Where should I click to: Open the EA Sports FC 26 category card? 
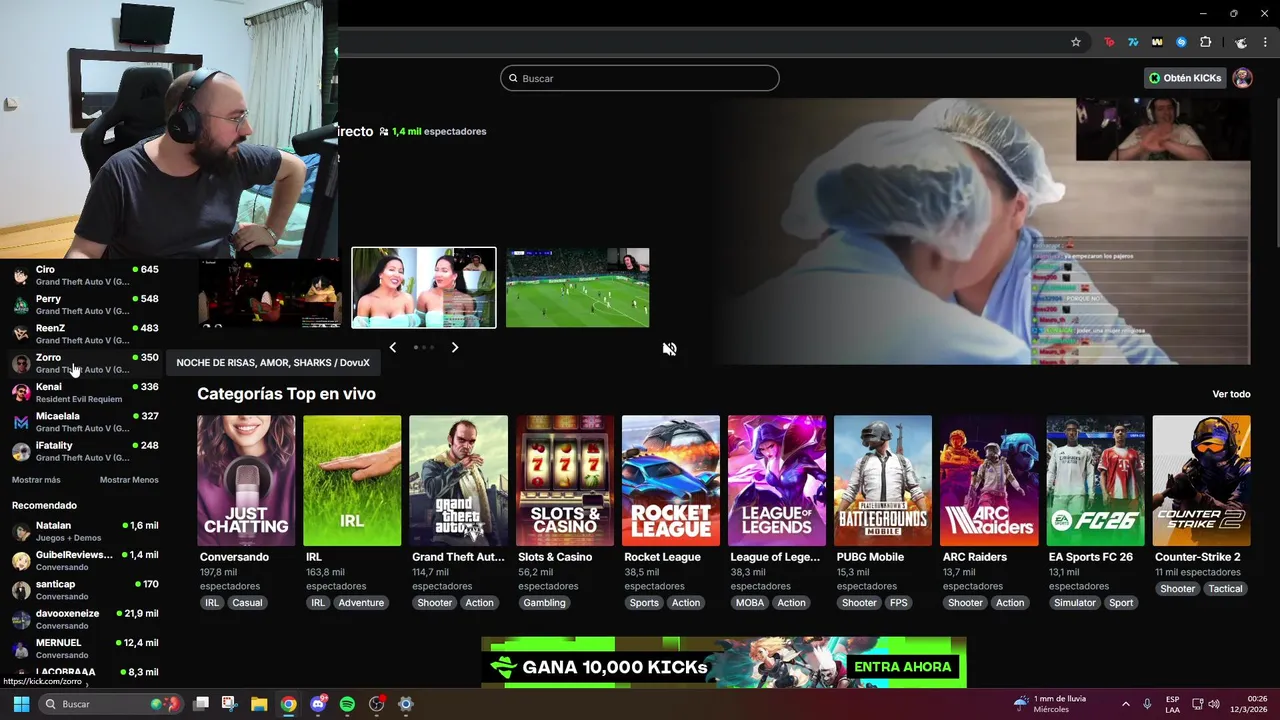(x=1095, y=481)
